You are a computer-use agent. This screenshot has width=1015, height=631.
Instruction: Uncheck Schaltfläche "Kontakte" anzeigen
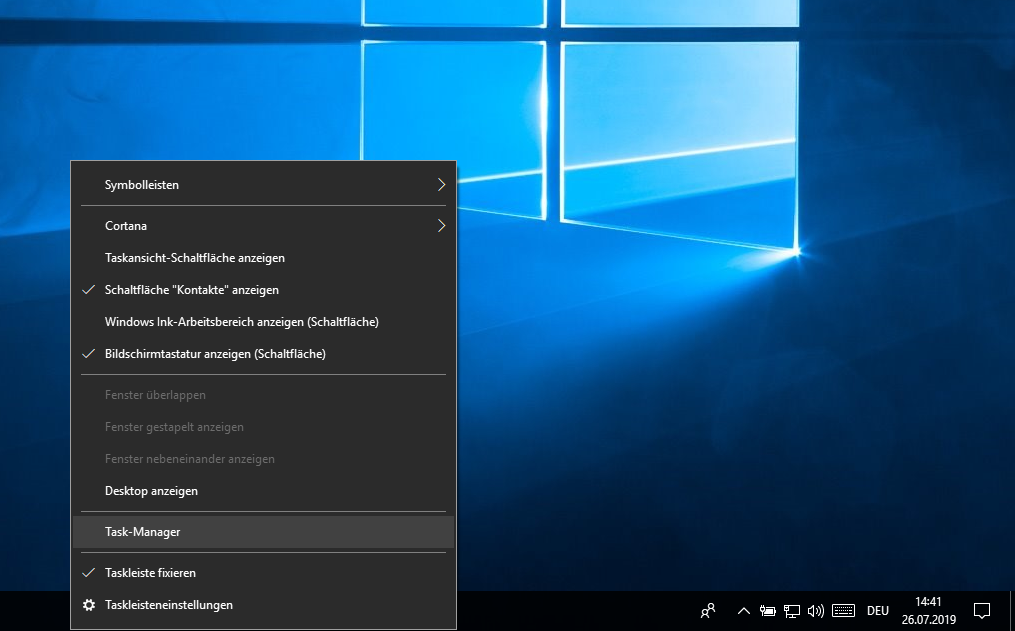pos(263,289)
